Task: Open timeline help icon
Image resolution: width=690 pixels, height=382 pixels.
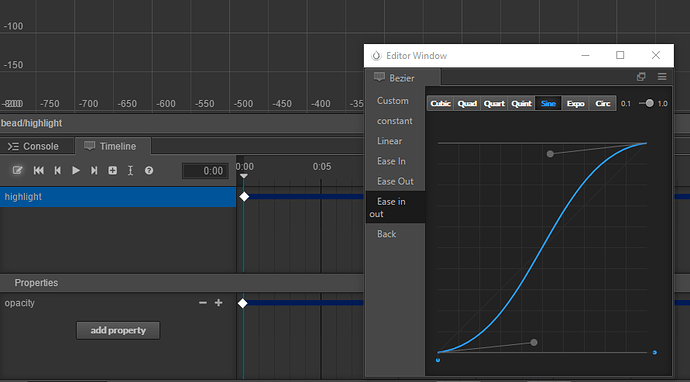Action: coord(149,170)
